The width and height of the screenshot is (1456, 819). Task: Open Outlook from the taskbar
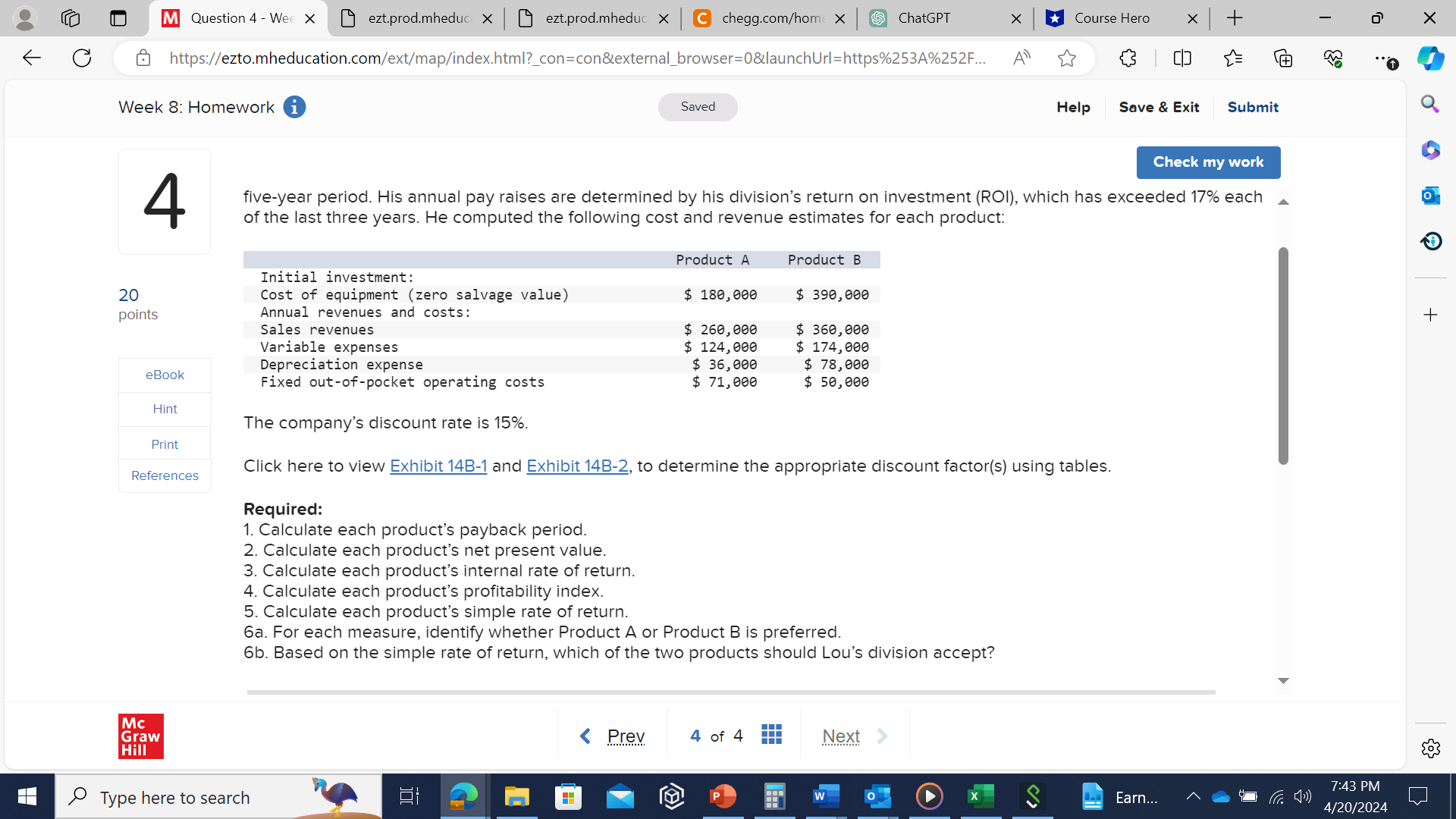tap(877, 796)
